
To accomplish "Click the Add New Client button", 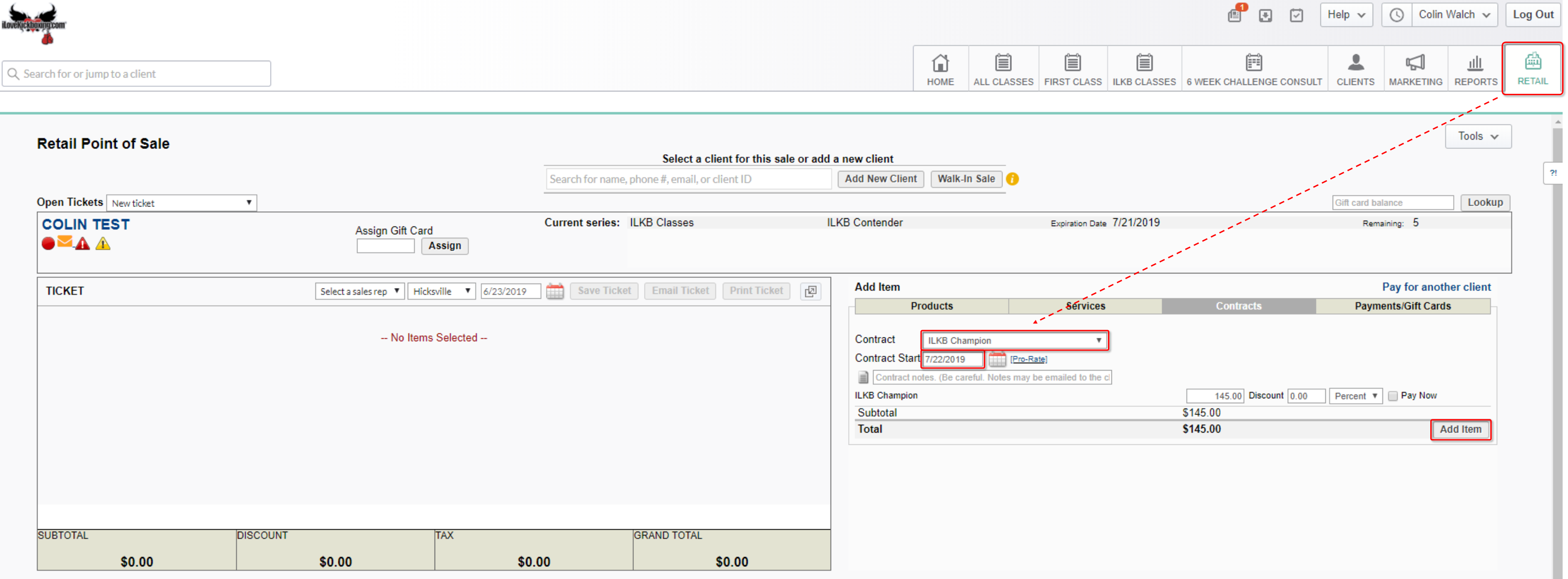I will [880, 179].
